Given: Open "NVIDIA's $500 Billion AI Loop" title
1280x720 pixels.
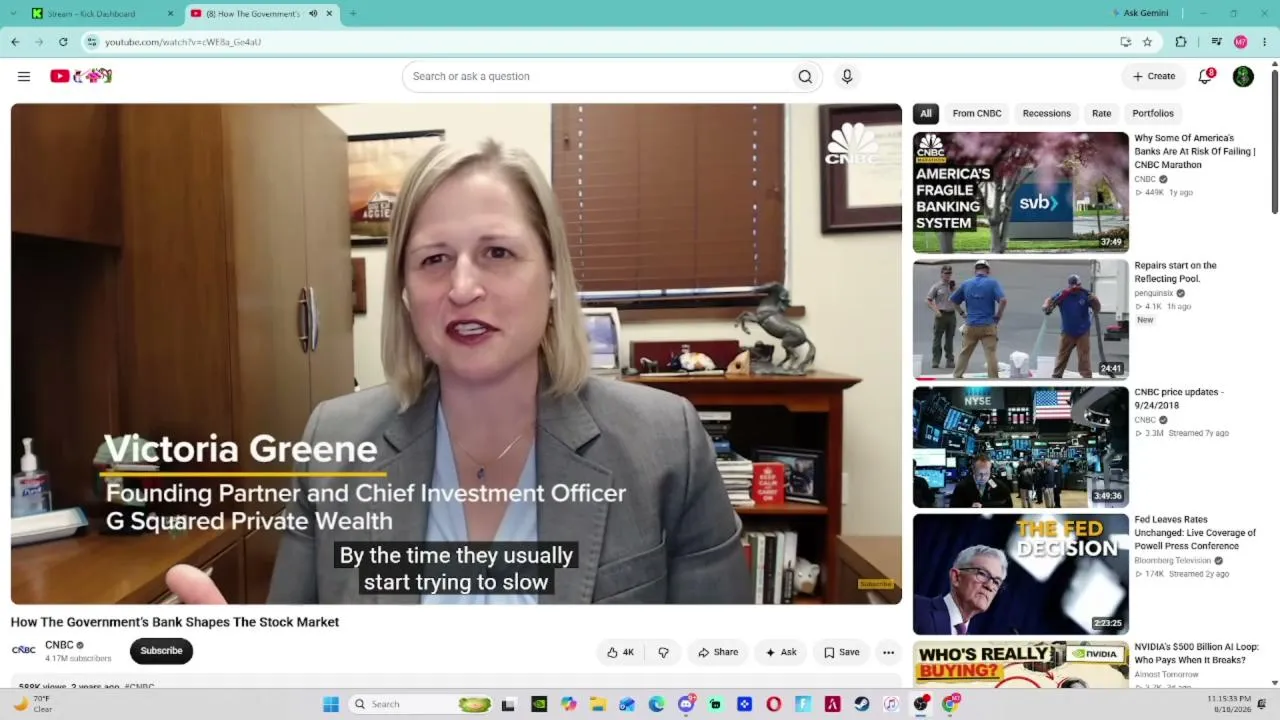Looking at the screenshot, I should [1196, 653].
